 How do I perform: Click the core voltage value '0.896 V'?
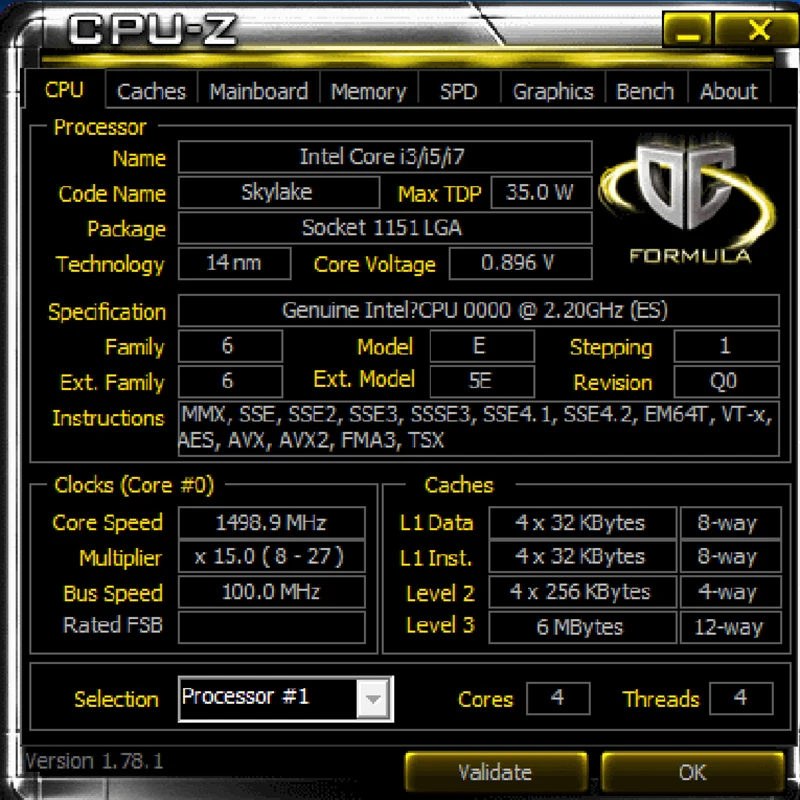pos(520,263)
